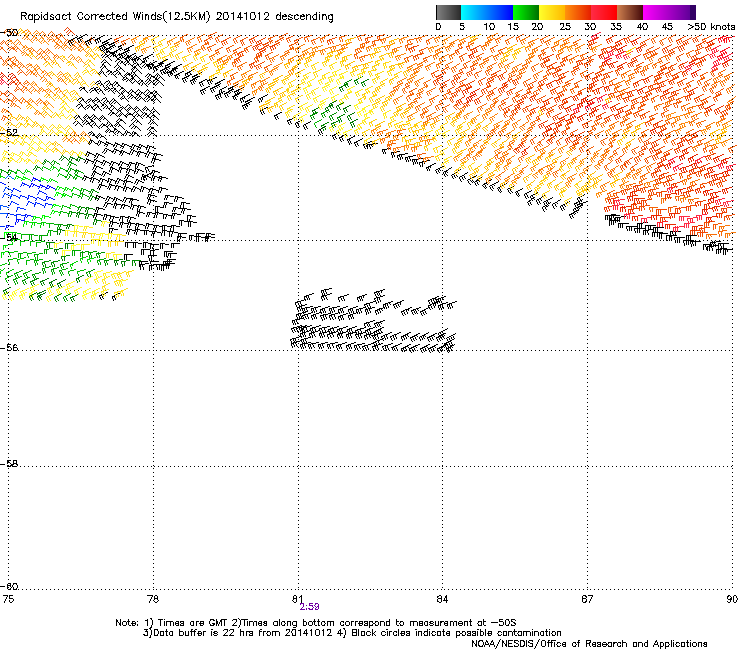Click the latitude label '-56'
This screenshot has height=650, width=740.
[x=9, y=348]
